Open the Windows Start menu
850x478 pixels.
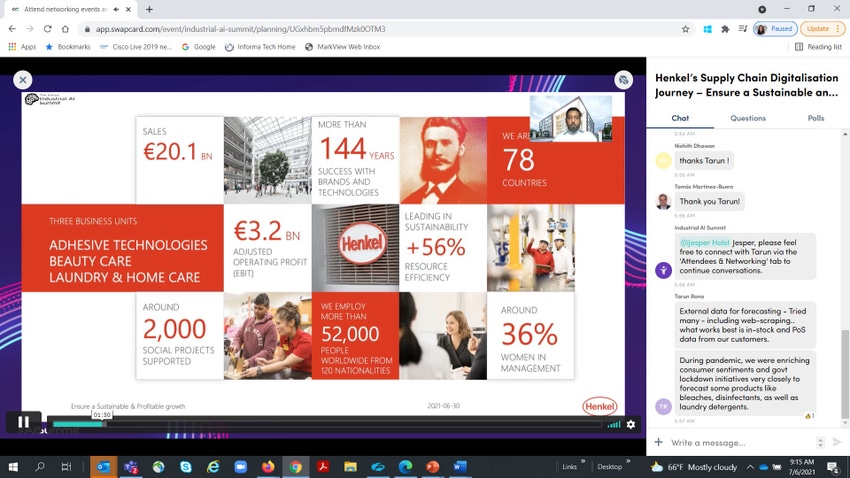[13, 467]
